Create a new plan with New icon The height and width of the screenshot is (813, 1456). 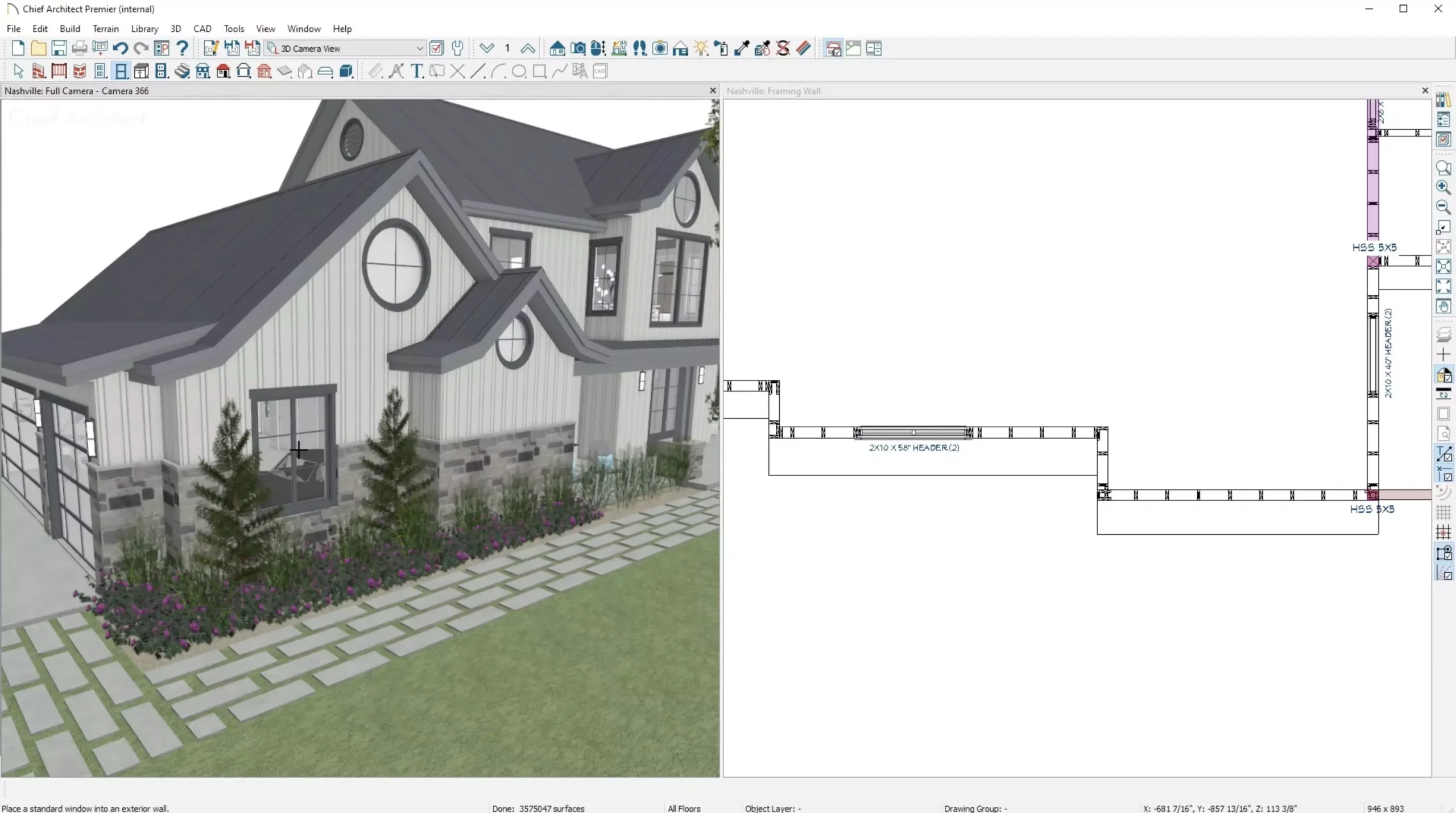(x=18, y=48)
